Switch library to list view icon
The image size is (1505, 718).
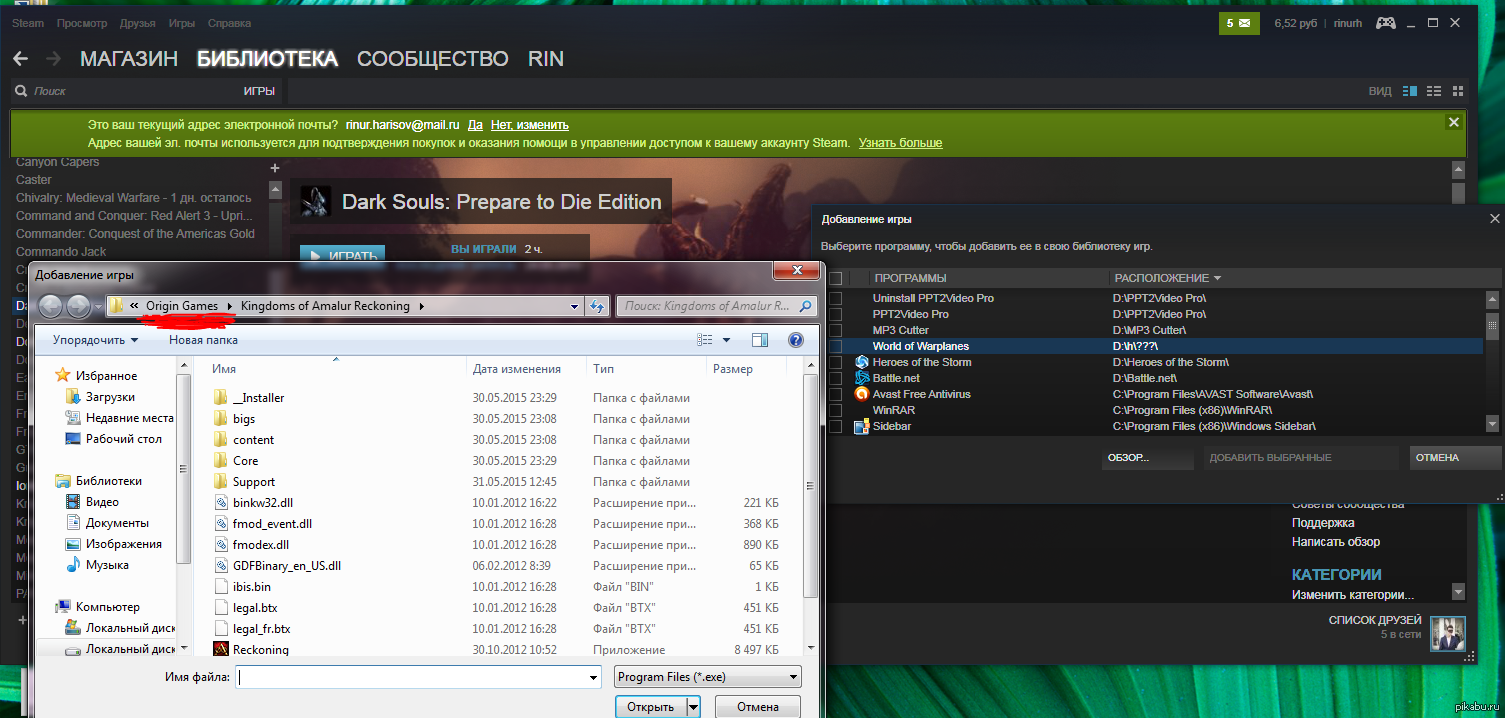tap(1434, 91)
